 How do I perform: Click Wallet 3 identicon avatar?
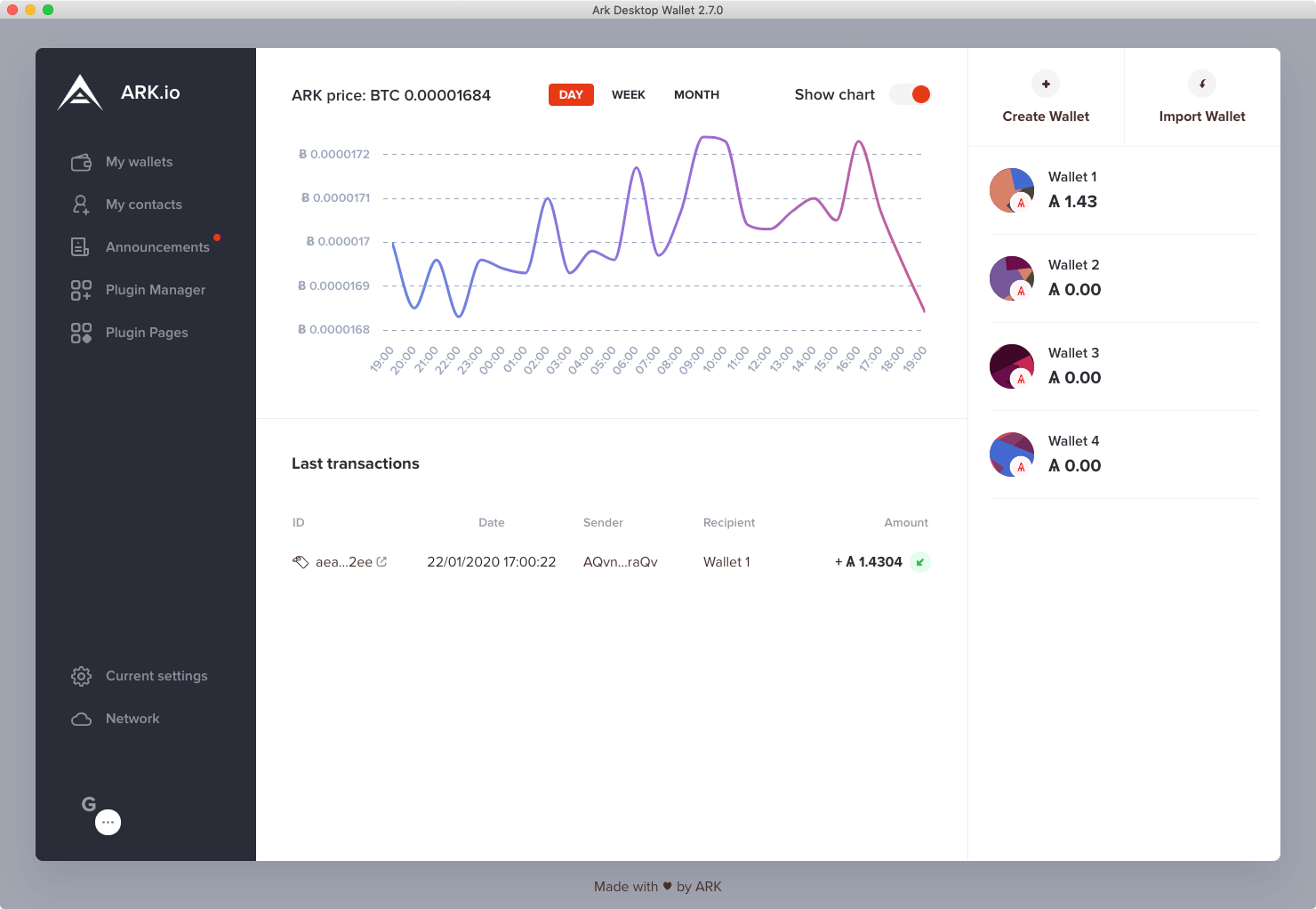(1012, 366)
